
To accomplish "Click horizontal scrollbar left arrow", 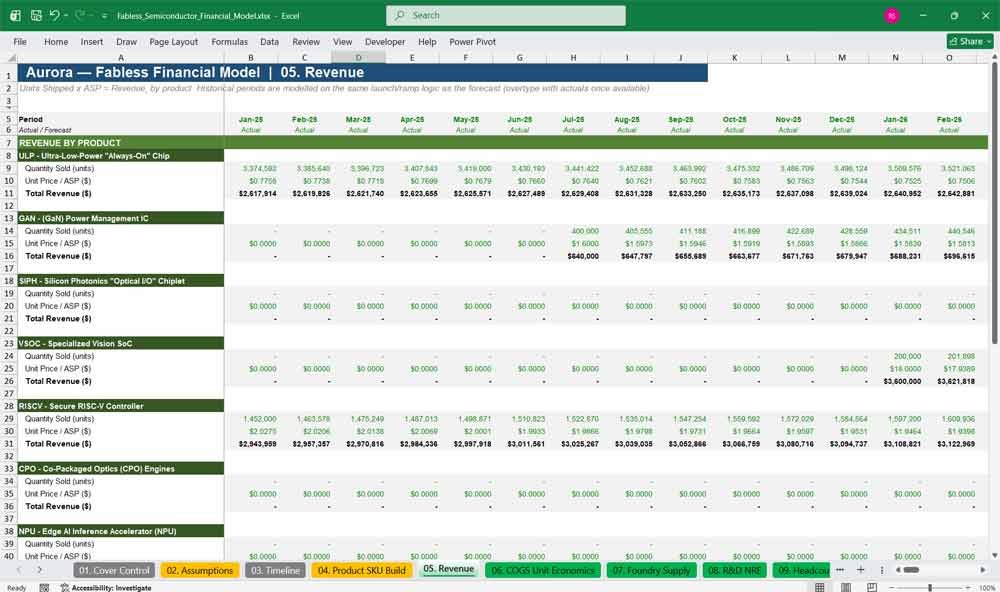I will click(x=898, y=570).
